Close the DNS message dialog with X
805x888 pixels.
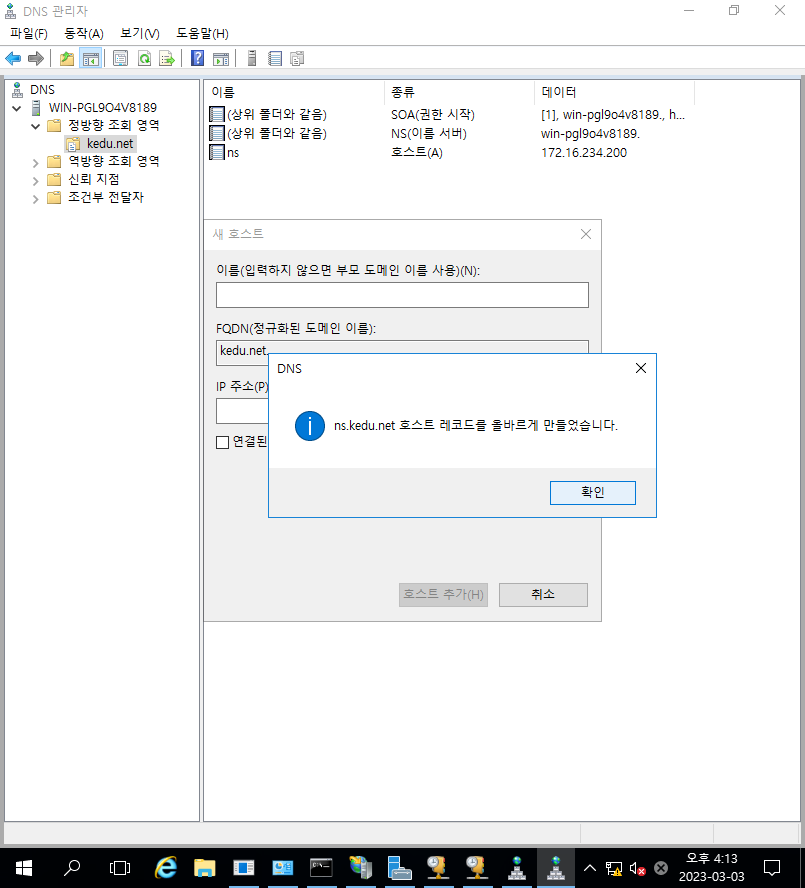pyautogui.click(x=641, y=368)
